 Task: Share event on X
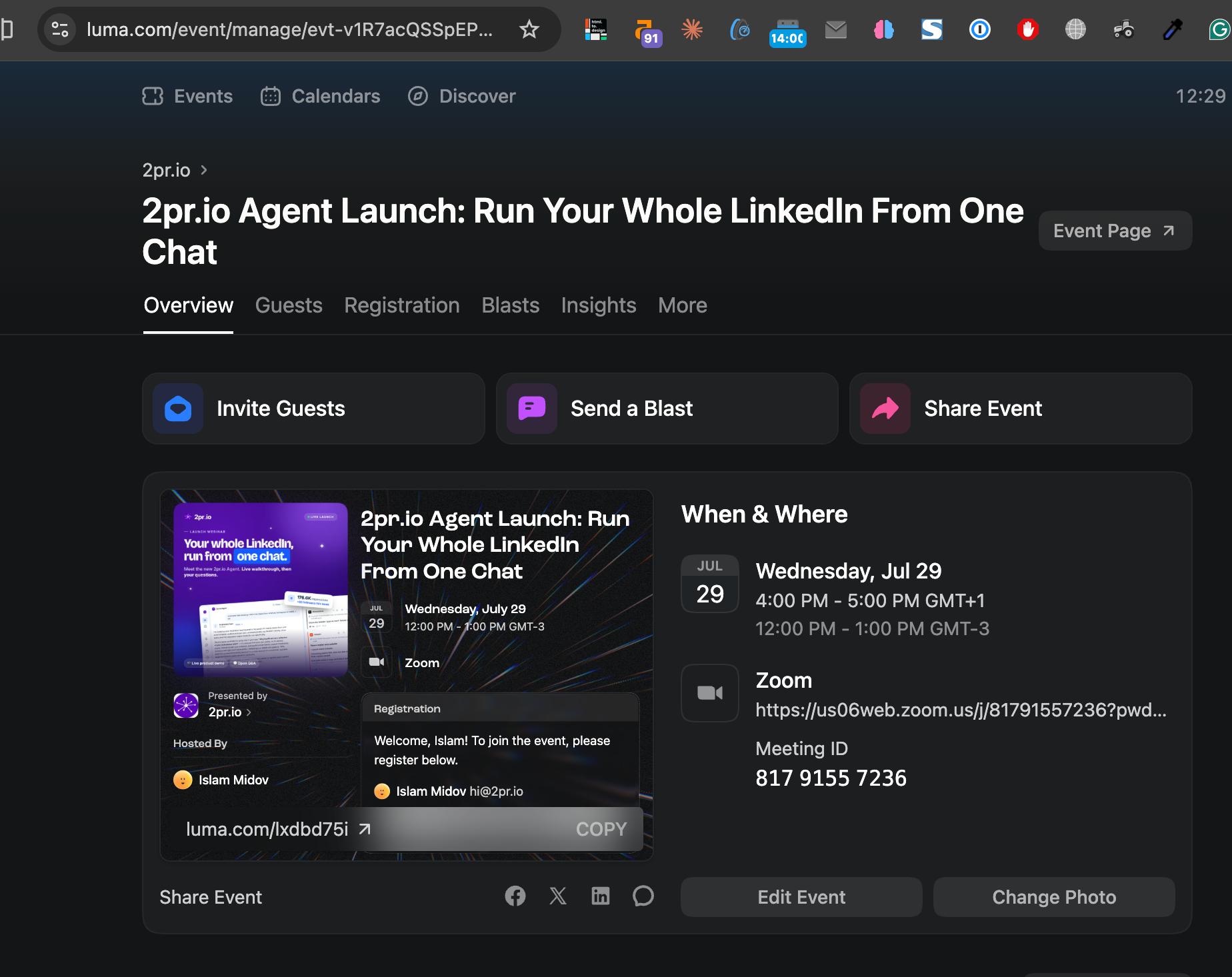pos(558,896)
